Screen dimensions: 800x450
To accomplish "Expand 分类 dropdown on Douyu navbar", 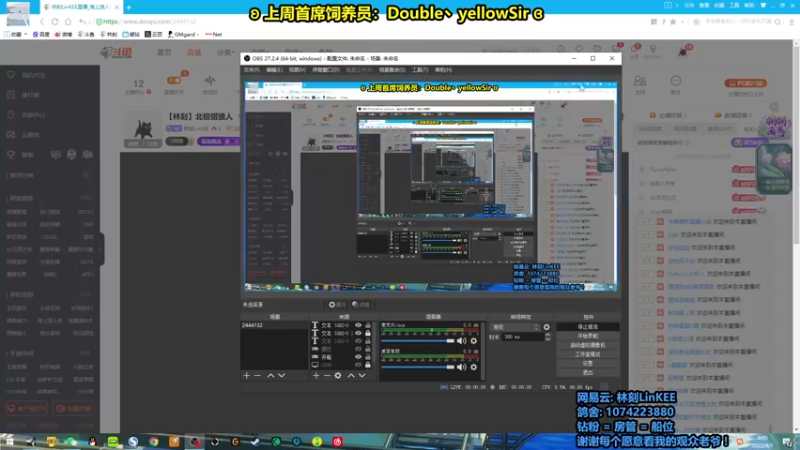I will pos(226,53).
